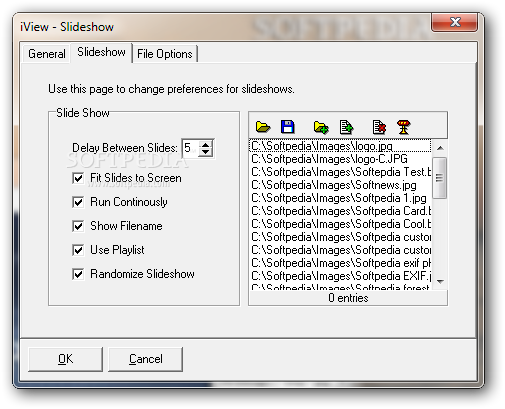This screenshot has height=409, width=505.
Task: Uncheck Run Continously option
Action: point(78,202)
